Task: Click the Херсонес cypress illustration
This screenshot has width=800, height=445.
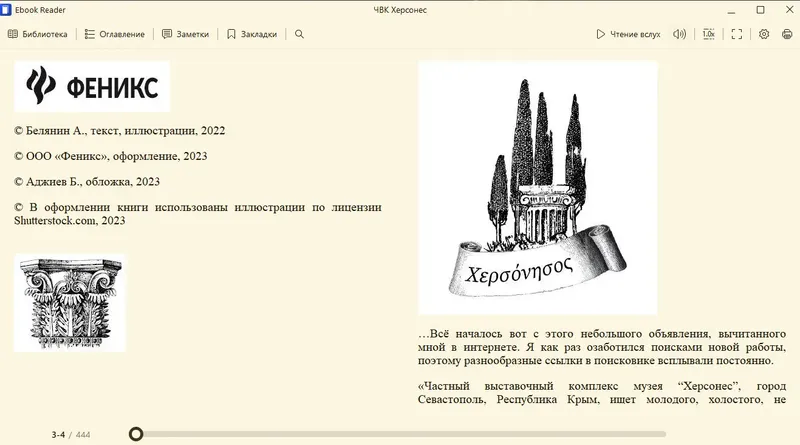Action: 538,188
